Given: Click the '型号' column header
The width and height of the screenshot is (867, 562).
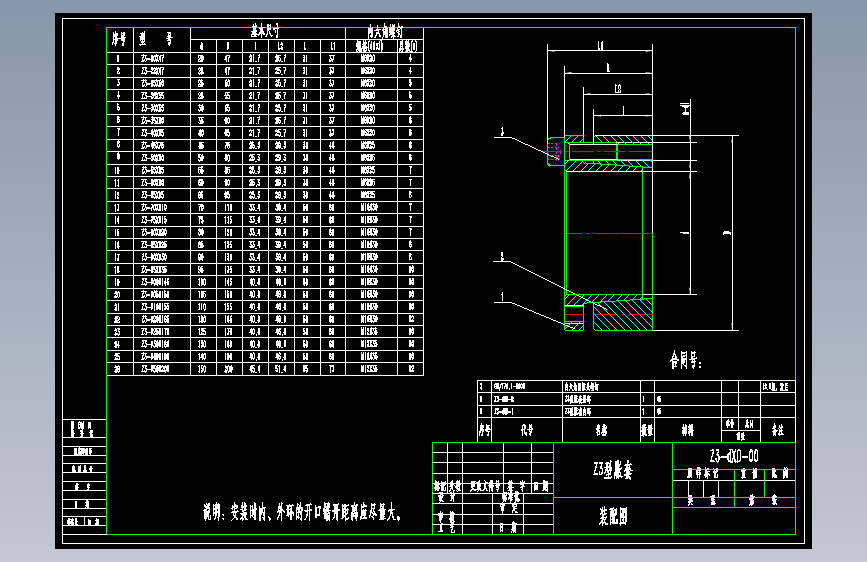Looking at the screenshot, I should 156,39.
